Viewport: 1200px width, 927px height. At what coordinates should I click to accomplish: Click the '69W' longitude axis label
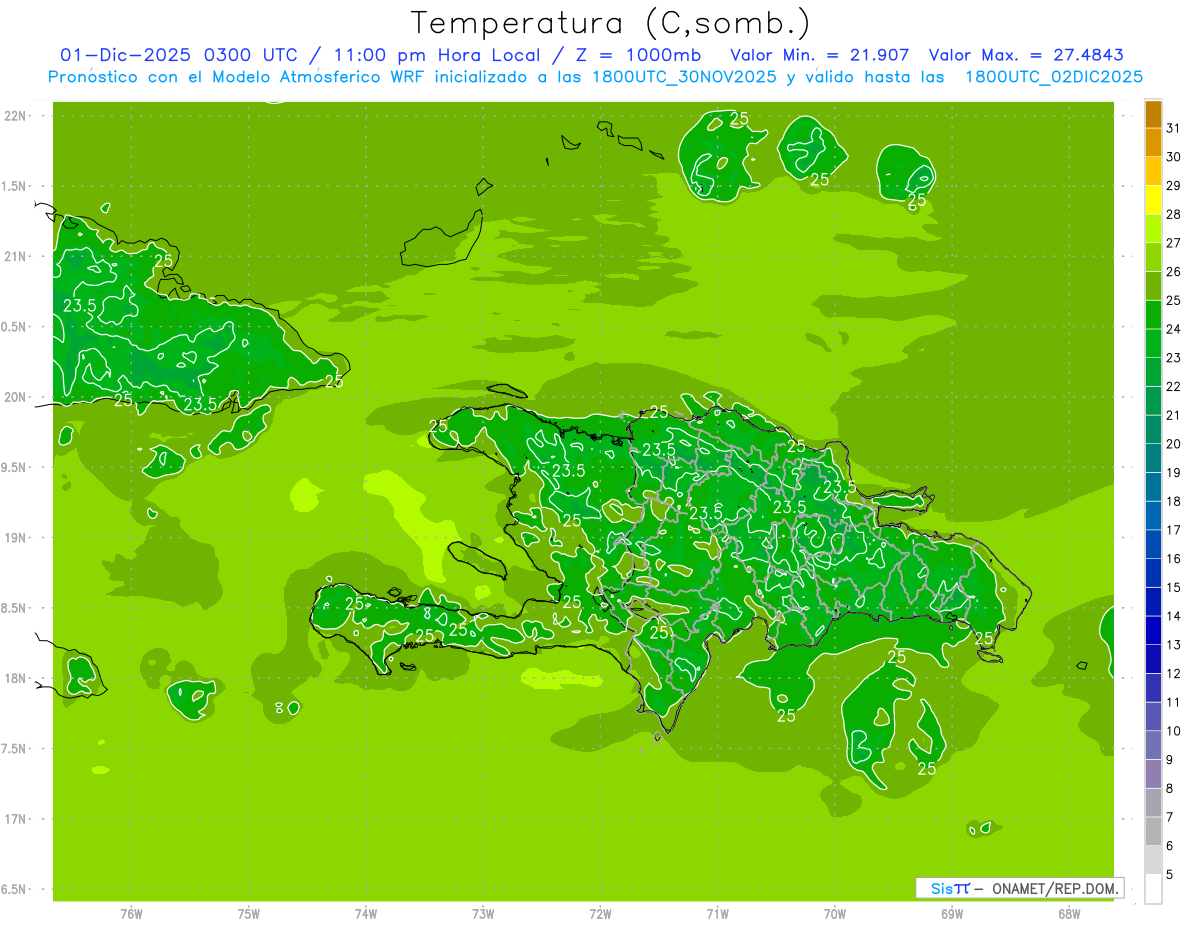pyautogui.click(x=951, y=913)
